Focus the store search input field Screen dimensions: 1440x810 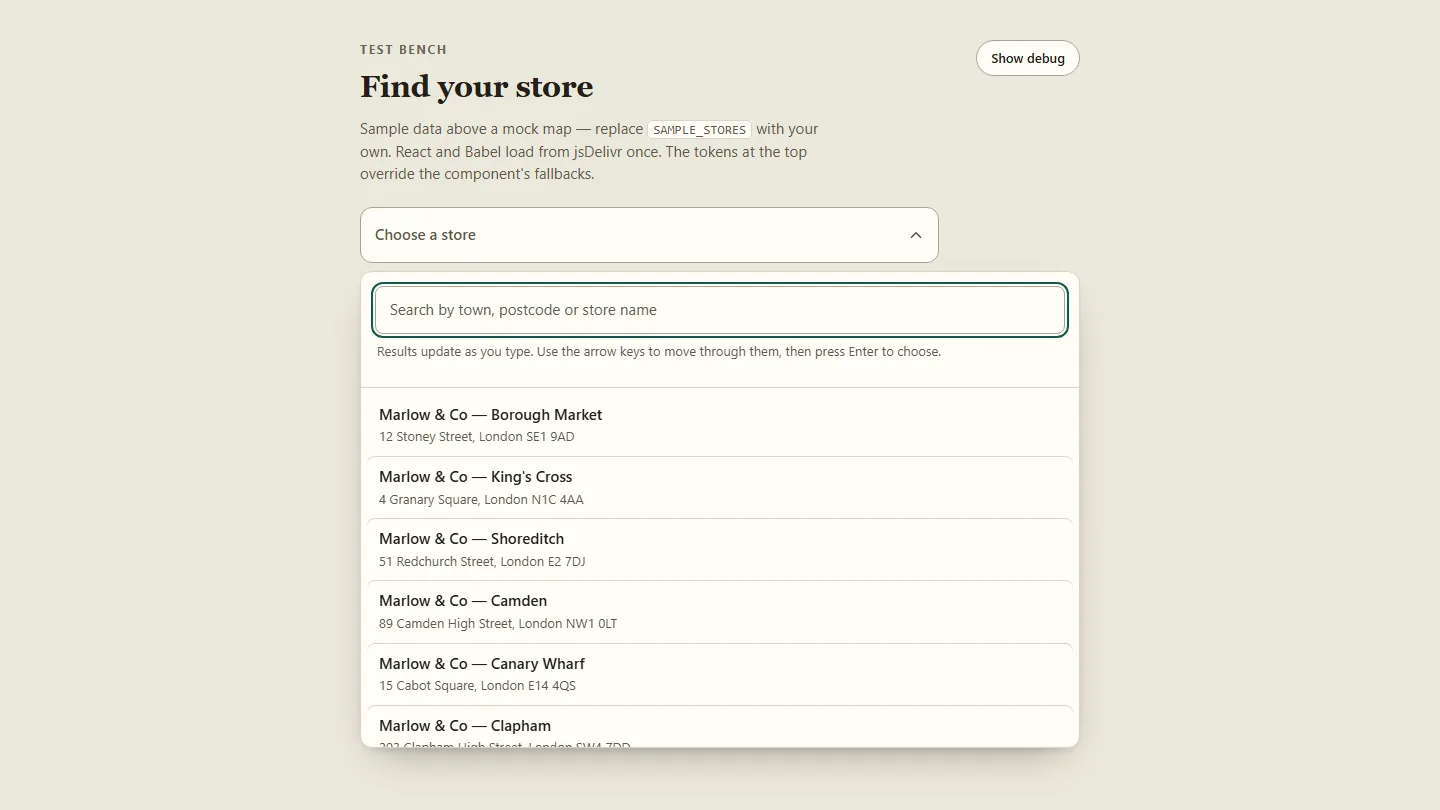720,310
